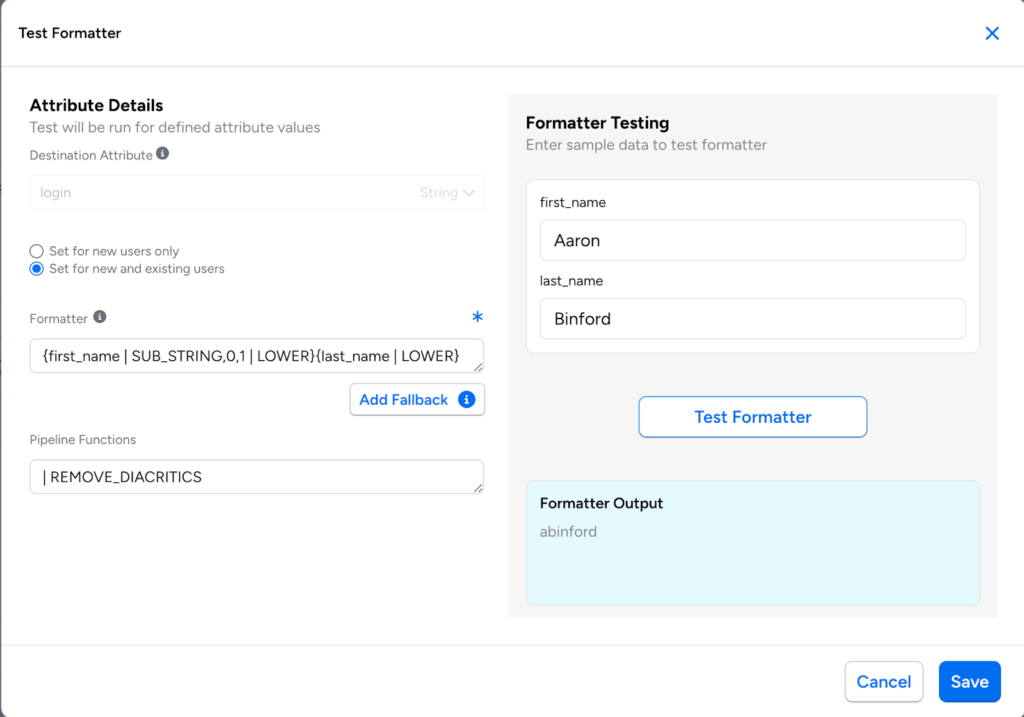Image resolution: width=1024 pixels, height=717 pixels.
Task: Save the formatter configuration
Action: pyautogui.click(x=969, y=682)
